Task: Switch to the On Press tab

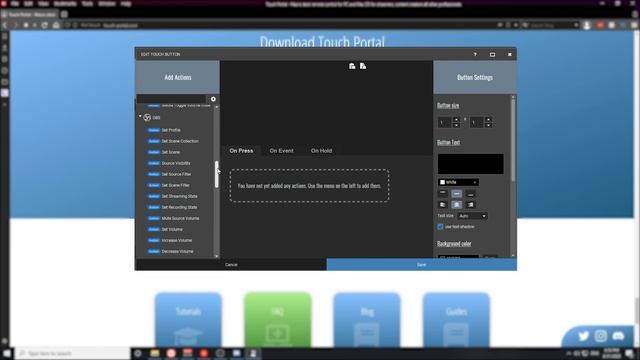Action: click(241, 151)
